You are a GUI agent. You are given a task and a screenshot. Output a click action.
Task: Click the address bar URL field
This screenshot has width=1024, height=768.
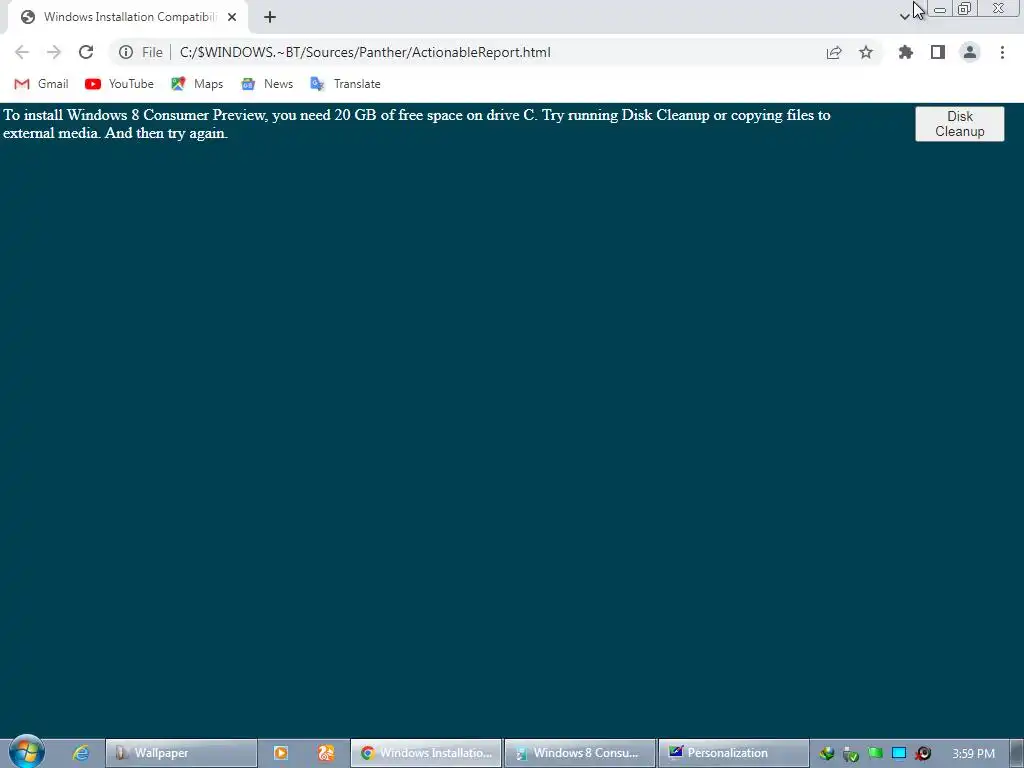tap(365, 52)
